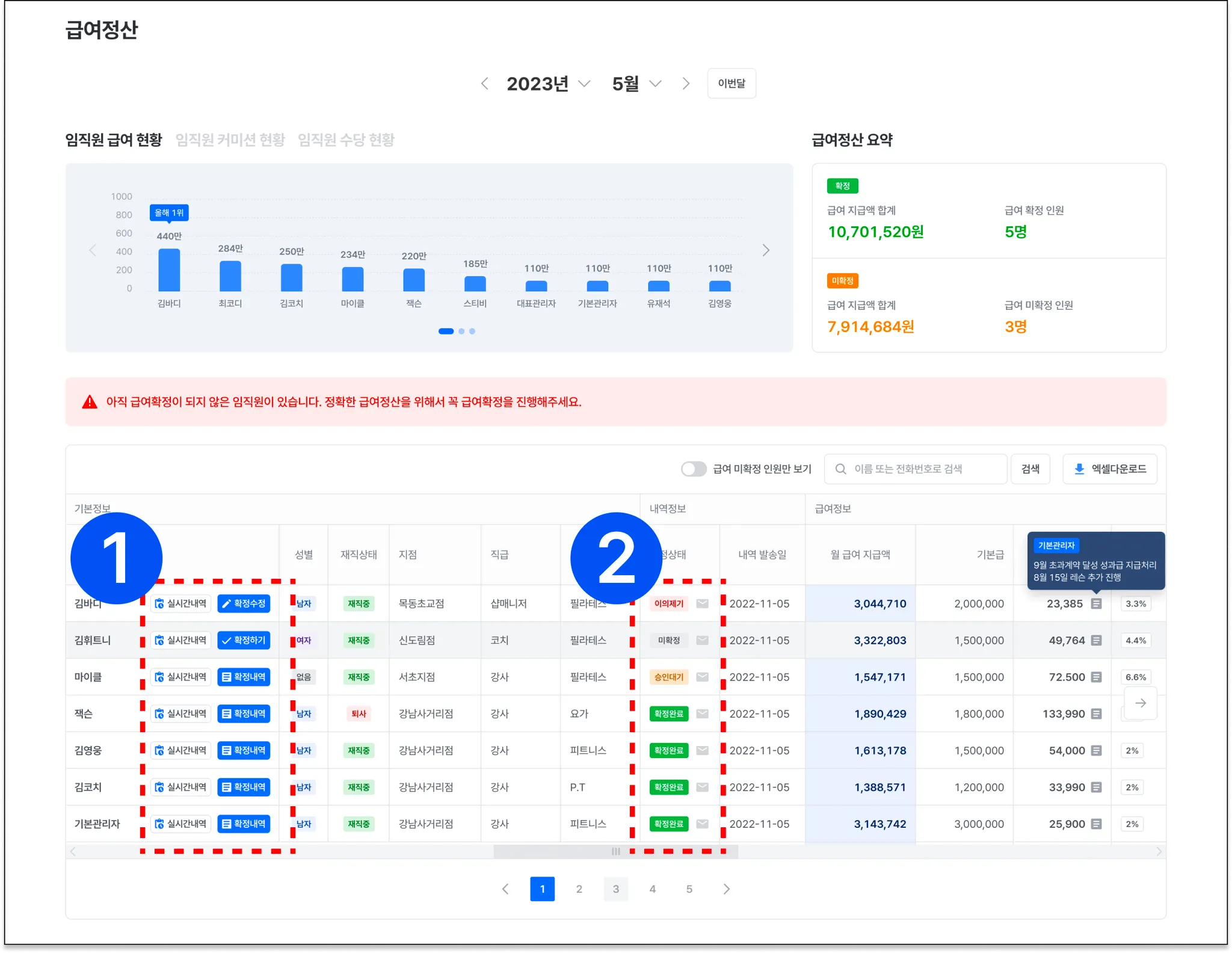Screen dimensions: 1232x953
Task: Click 확정하기 button for 김휘트니
Action: pyautogui.click(x=244, y=640)
